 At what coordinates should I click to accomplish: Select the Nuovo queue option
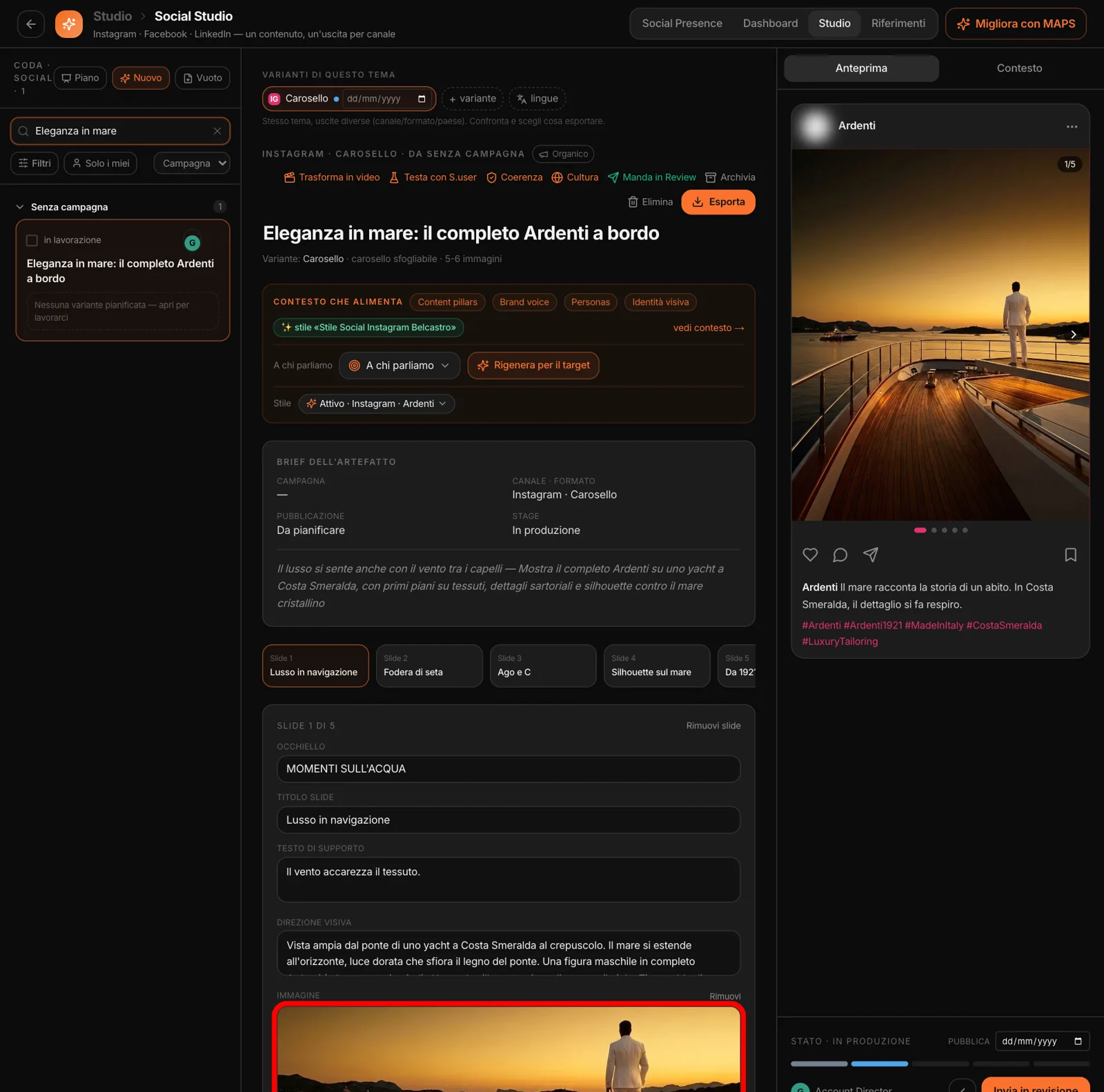point(141,78)
